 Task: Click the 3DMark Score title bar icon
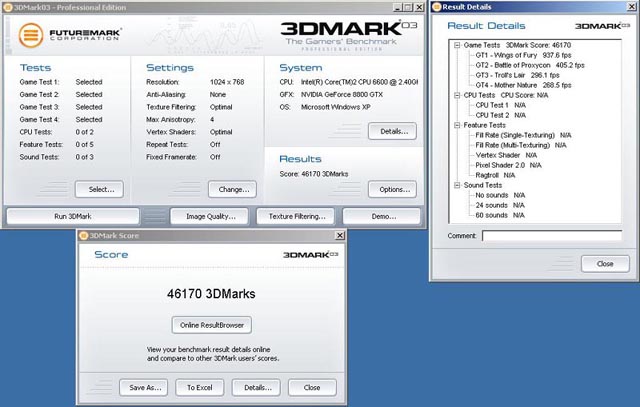click(84, 236)
